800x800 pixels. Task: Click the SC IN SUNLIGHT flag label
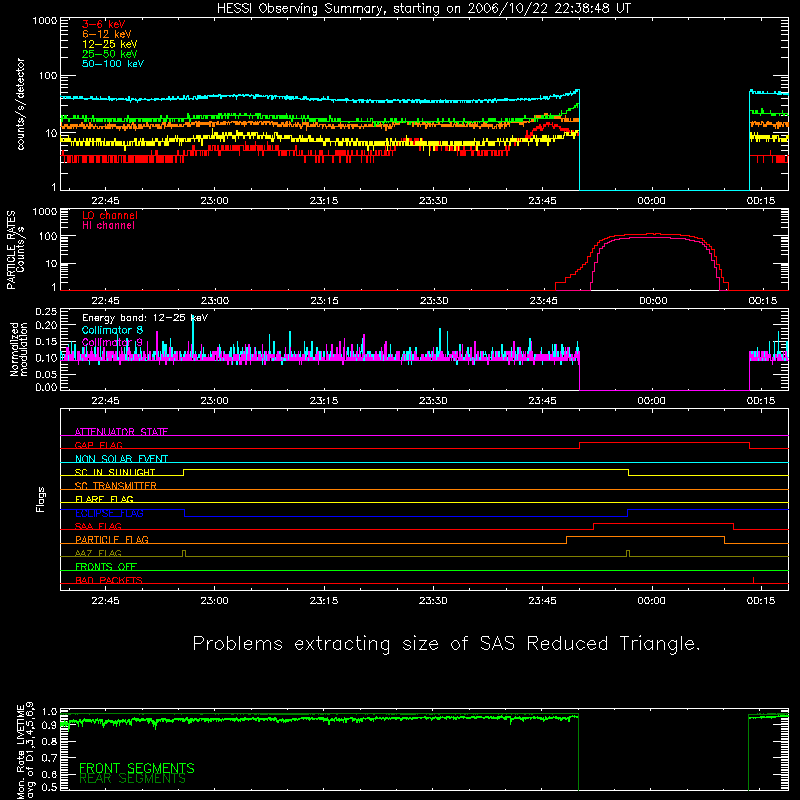115,472
